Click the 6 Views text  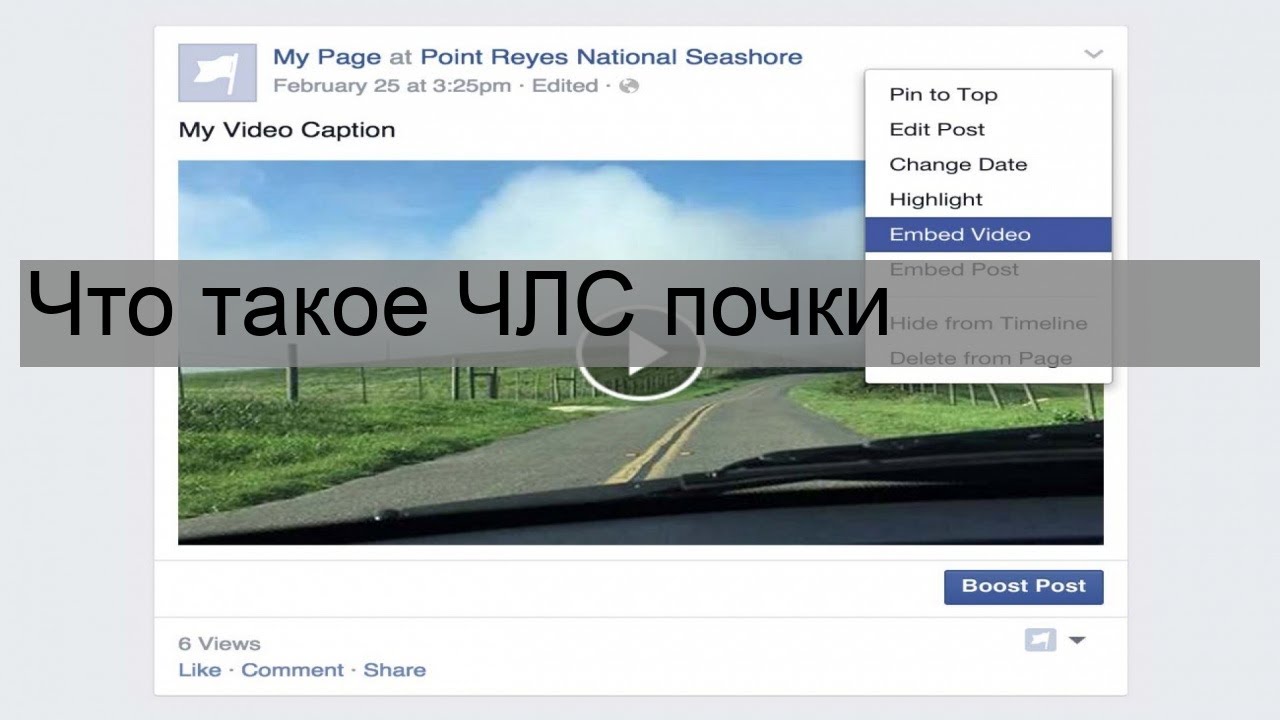click(219, 644)
